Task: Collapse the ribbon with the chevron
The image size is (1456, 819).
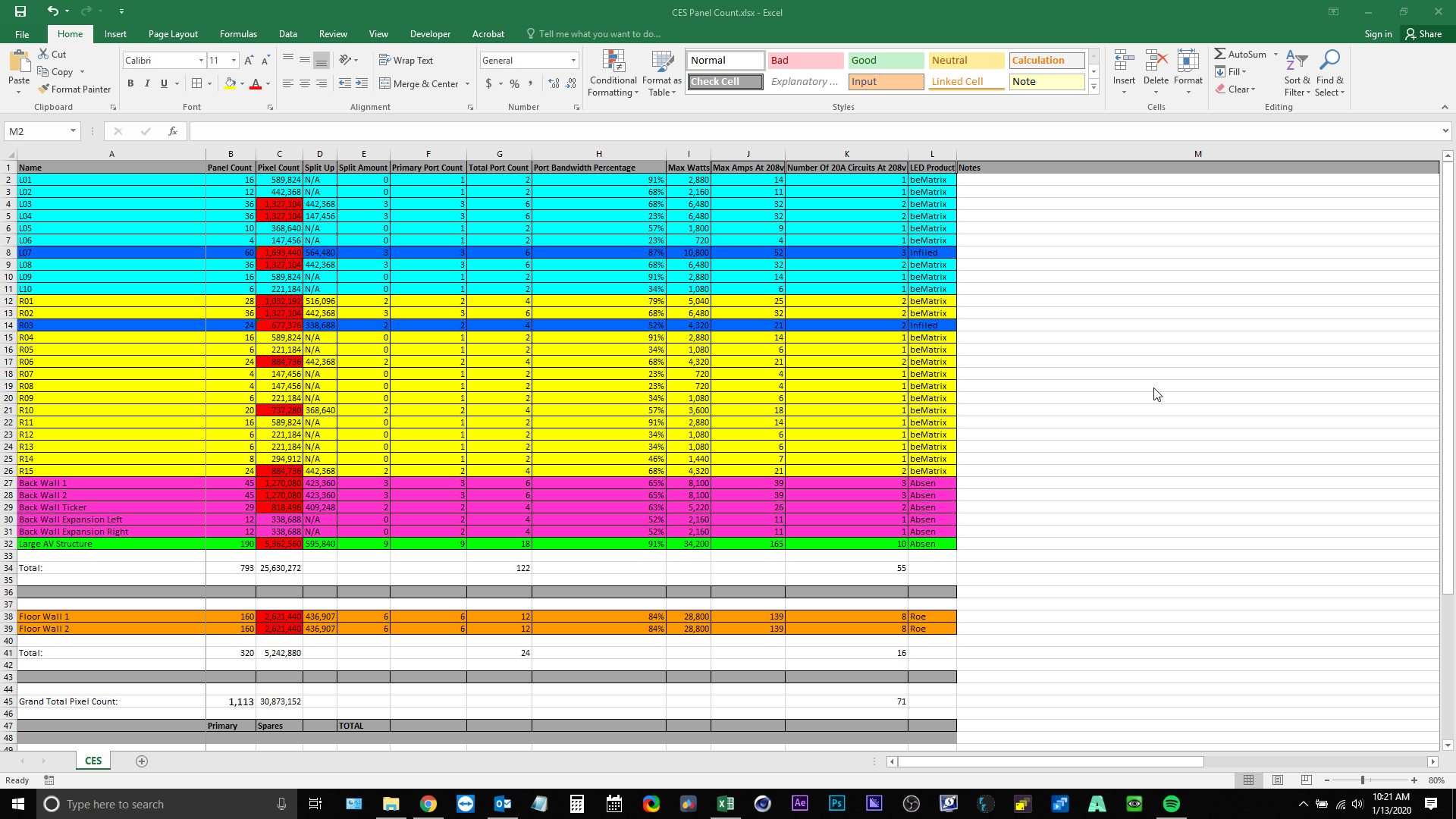Action: pyautogui.click(x=1445, y=108)
